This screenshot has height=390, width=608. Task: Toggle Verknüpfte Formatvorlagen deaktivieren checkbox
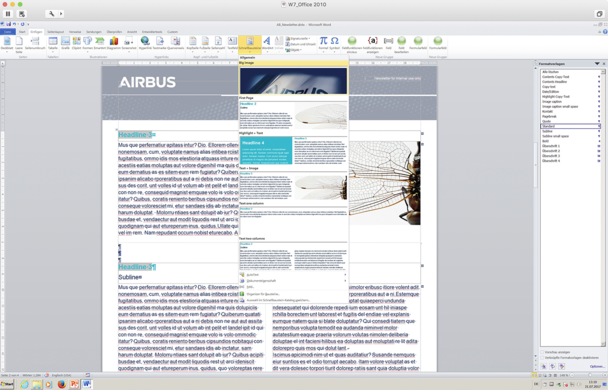pyautogui.click(x=542, y=357)
